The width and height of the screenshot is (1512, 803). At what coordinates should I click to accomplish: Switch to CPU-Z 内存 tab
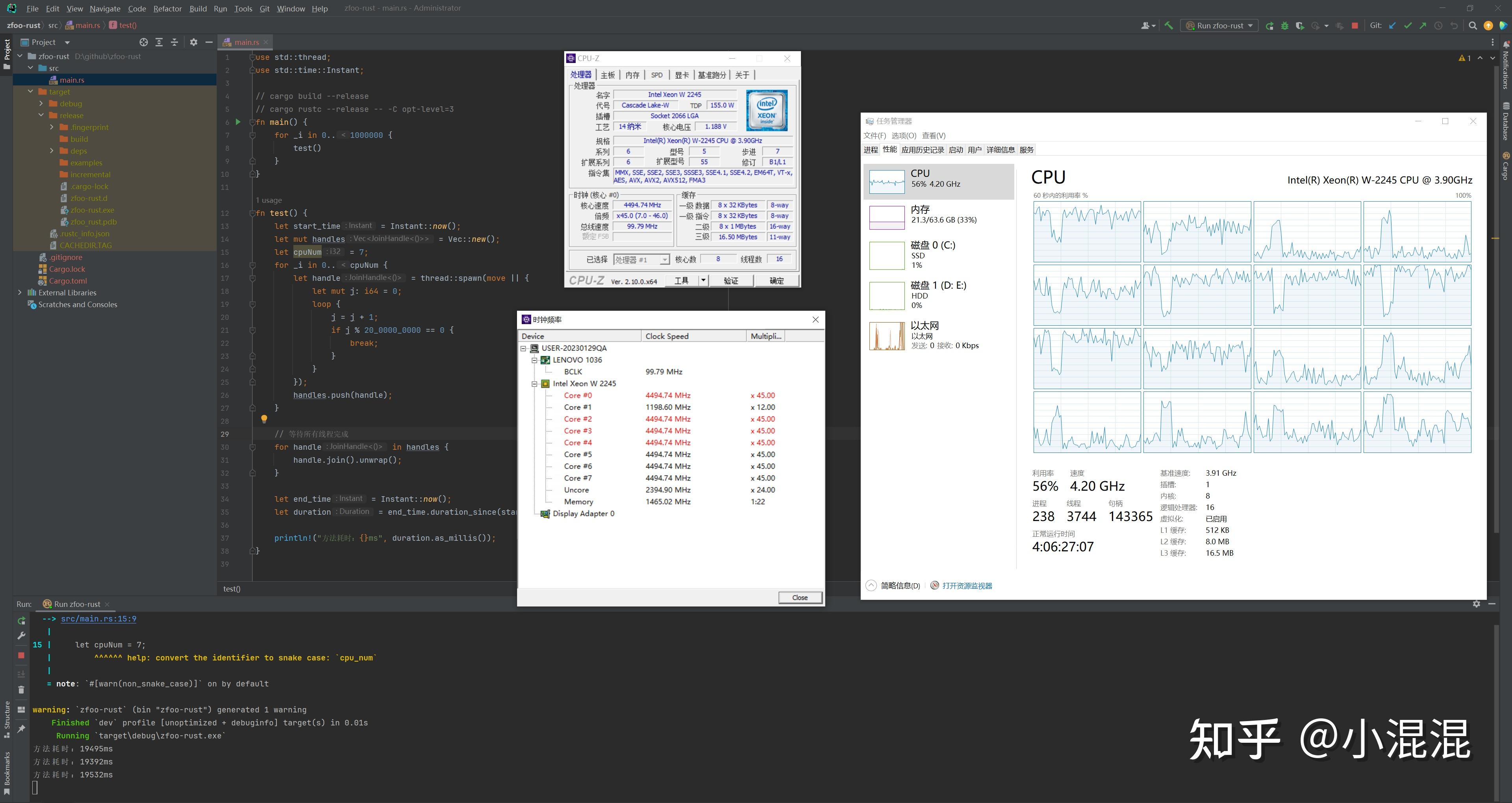pos(632,75)
